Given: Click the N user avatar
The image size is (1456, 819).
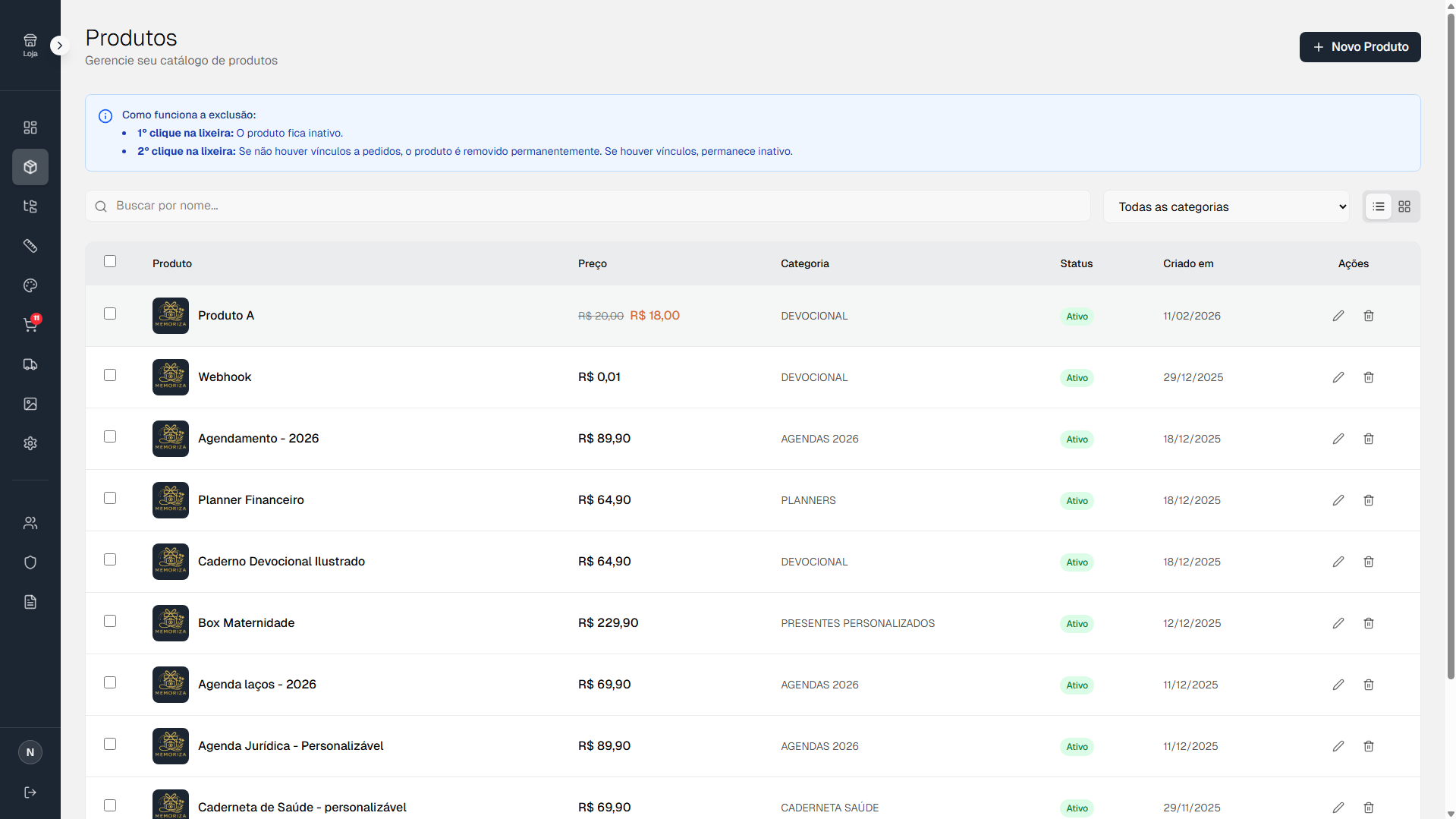Looking at the screenshot, I should click(x=30, y=752).
